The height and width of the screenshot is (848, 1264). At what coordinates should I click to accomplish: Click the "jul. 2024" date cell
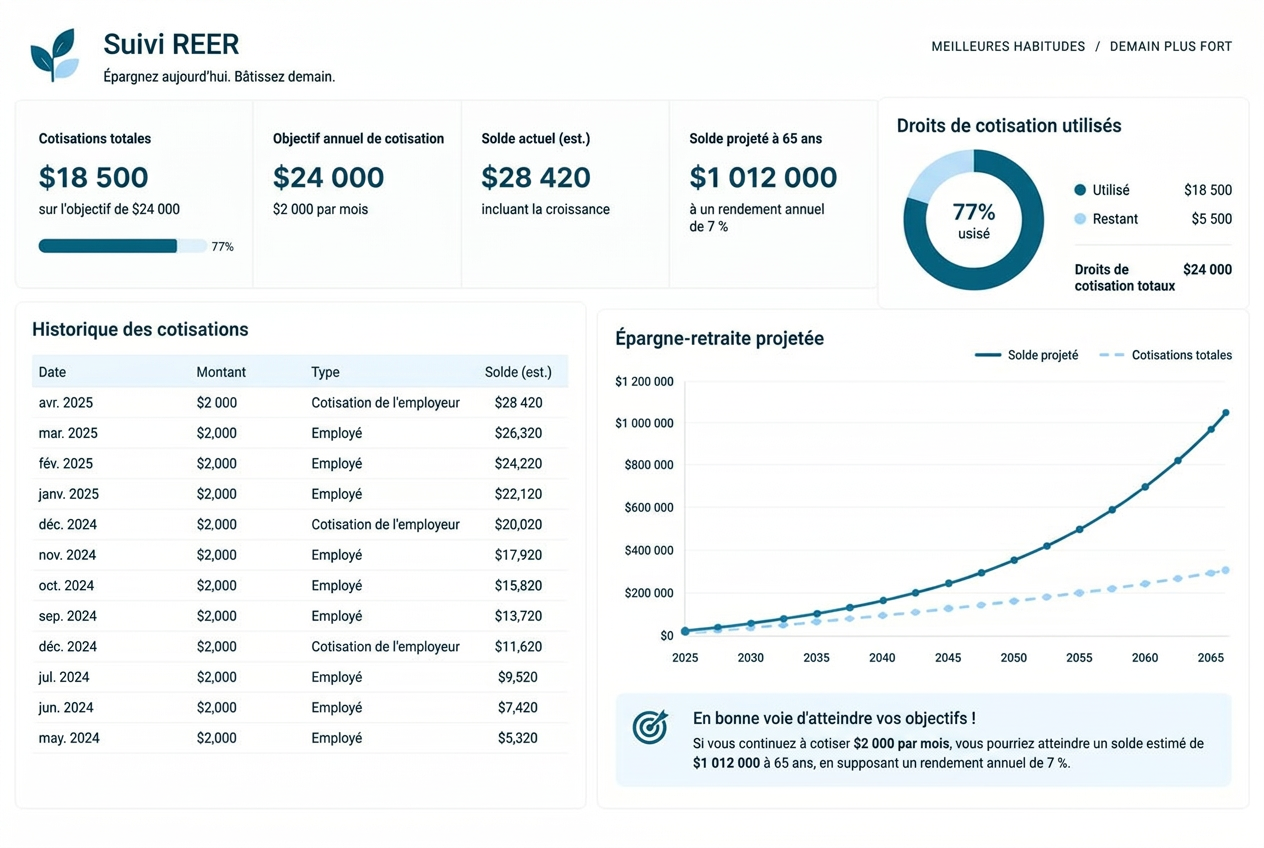click(65, 677)
